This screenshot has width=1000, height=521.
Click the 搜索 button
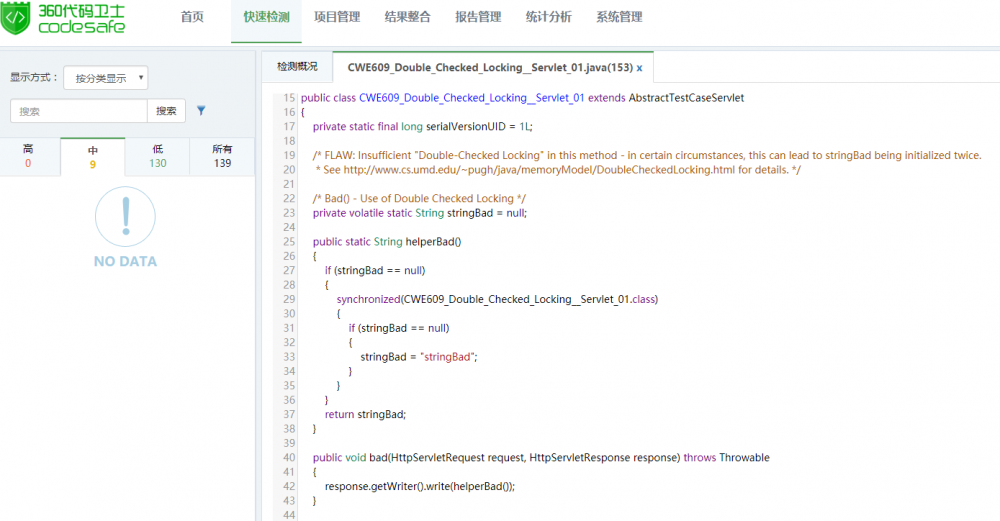coord(166,111)
